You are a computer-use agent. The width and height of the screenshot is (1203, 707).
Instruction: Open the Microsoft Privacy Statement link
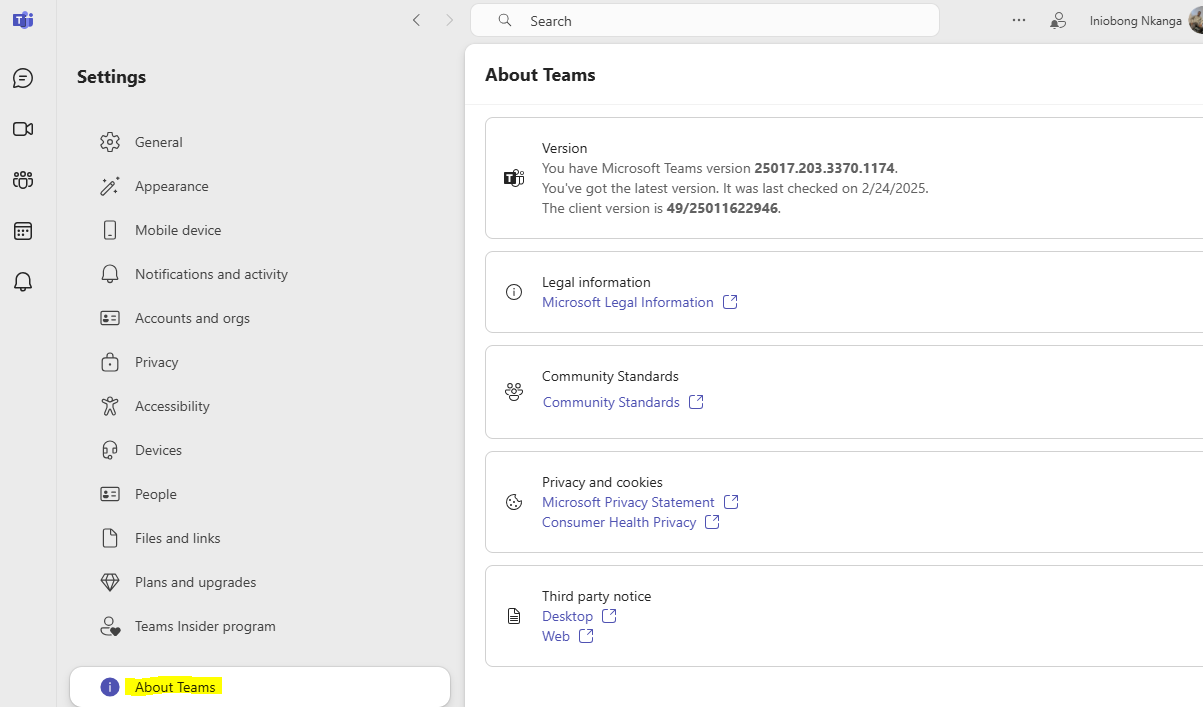628,502
